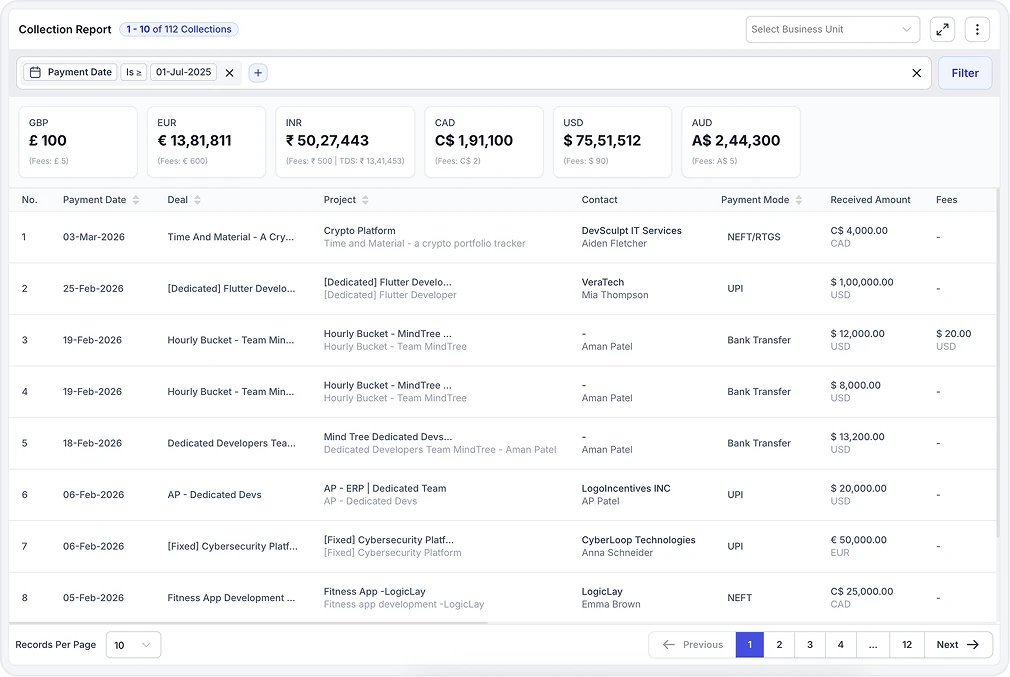The width and height of the screenshot is (1010, 677).
Task: Click the deal 'Fitness App Development ...'
Action: pos(231,598)
